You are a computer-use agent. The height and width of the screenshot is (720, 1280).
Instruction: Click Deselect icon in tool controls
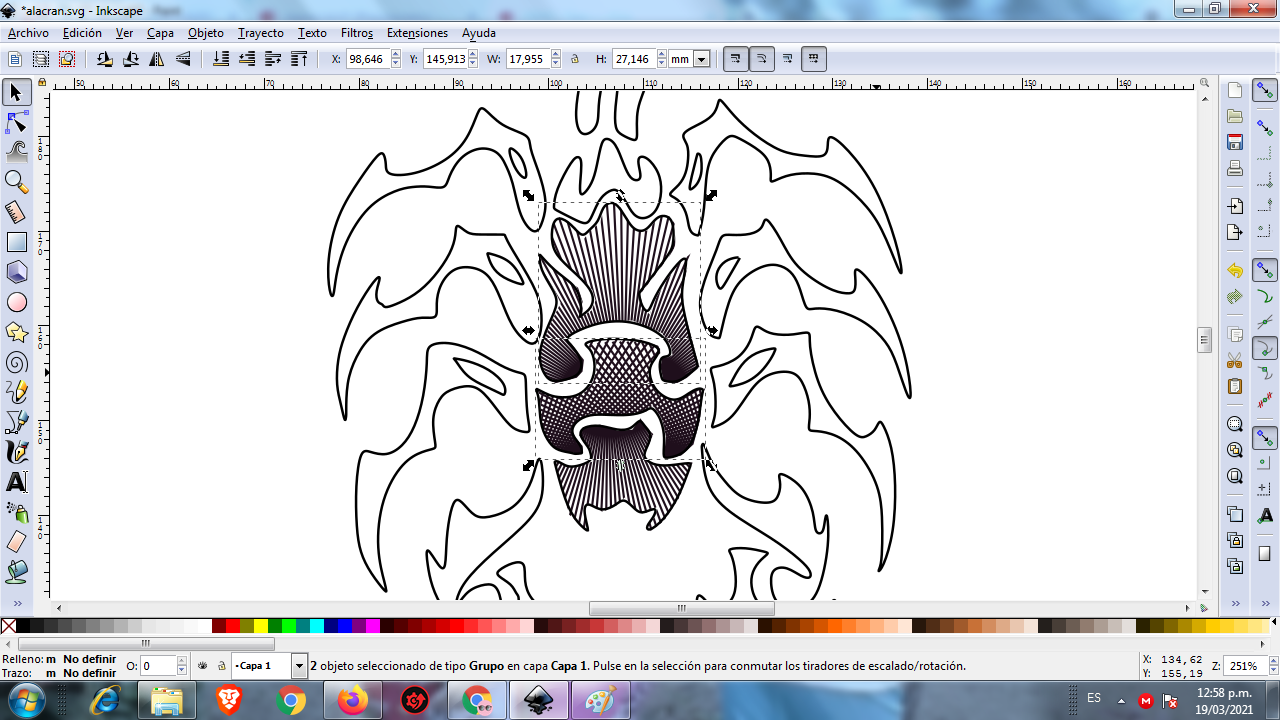(67, 59)
